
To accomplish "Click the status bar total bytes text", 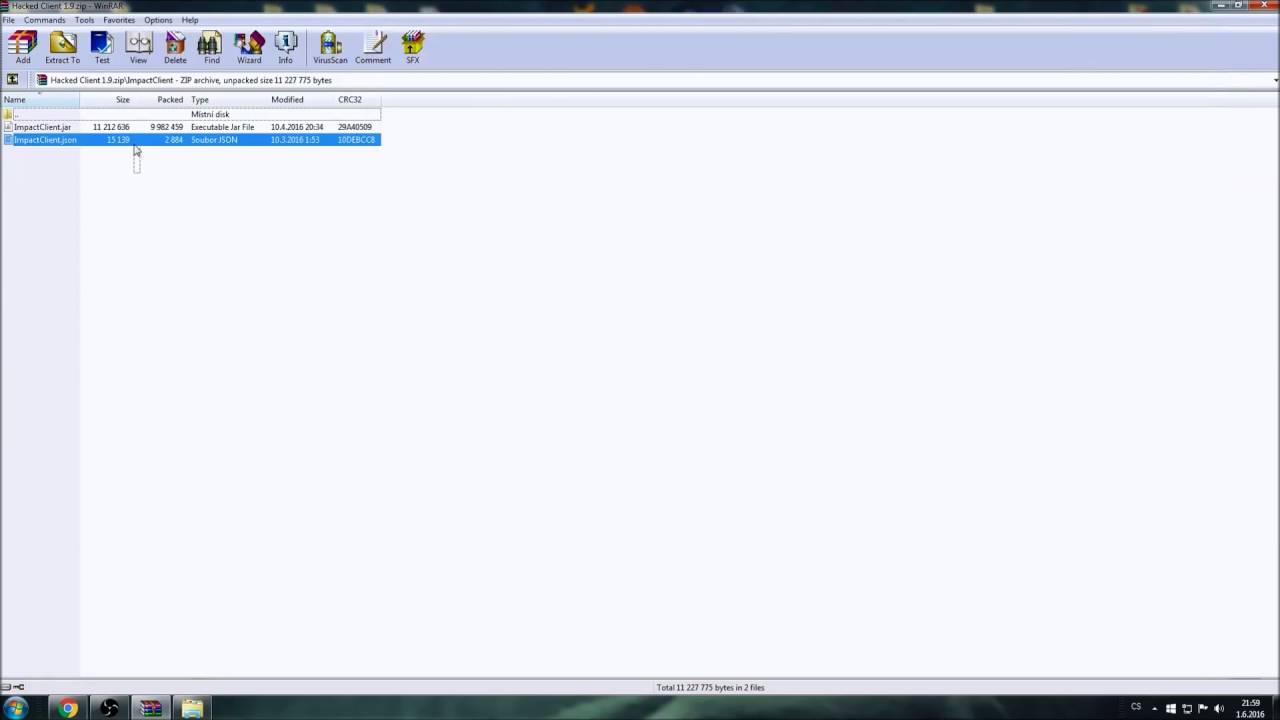I will 710,687.
